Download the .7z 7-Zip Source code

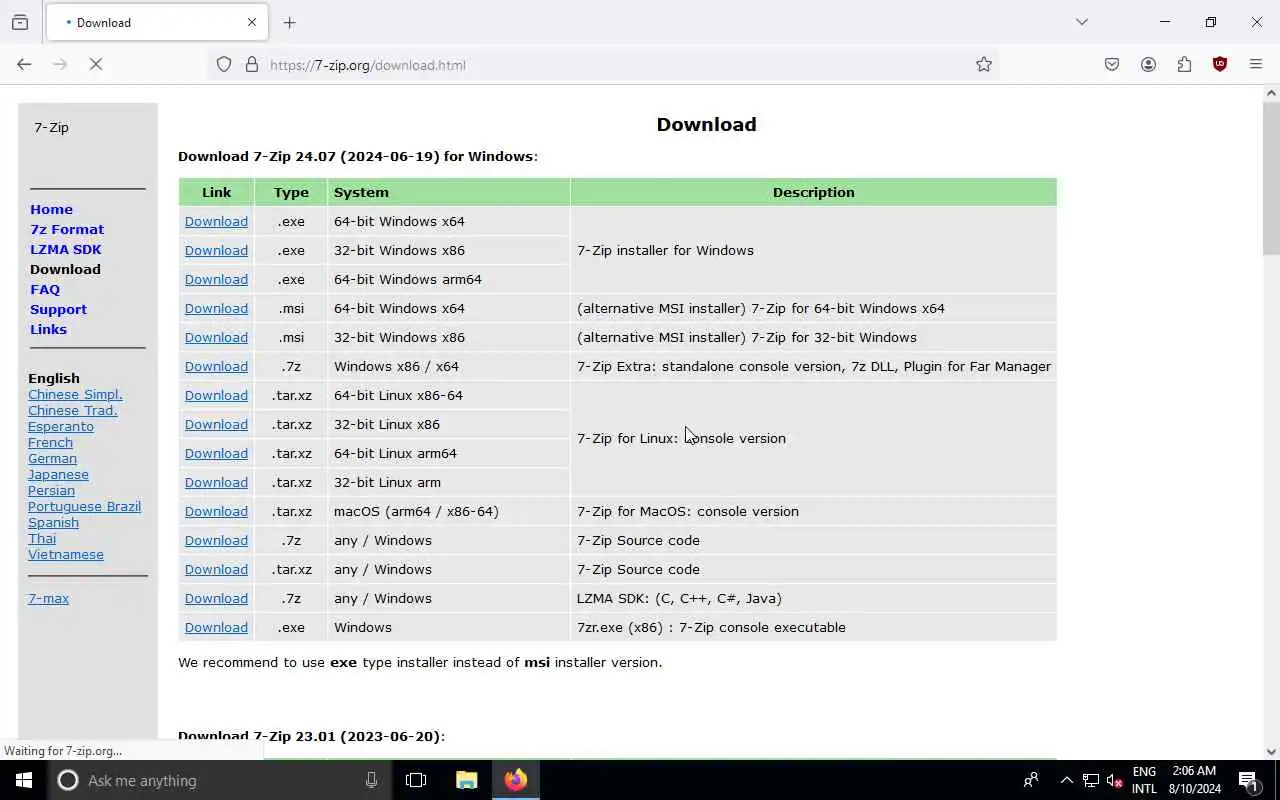click(216, 540)
